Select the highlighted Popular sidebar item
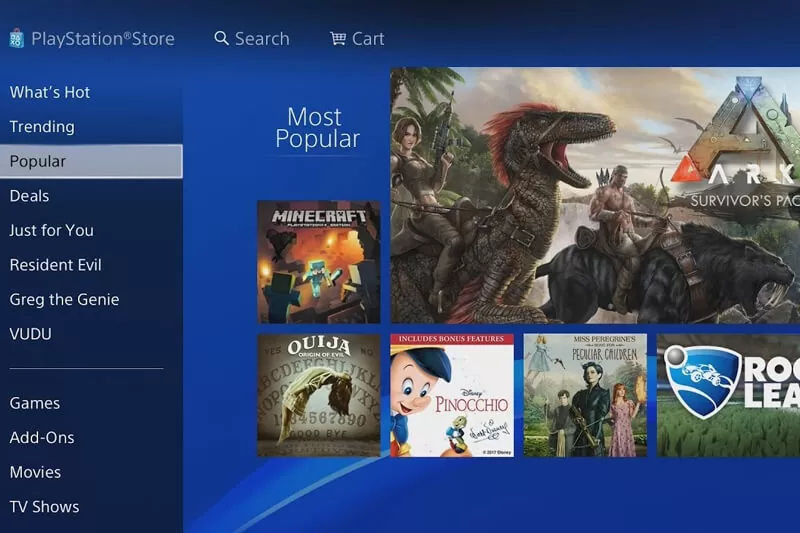The height and width of the screenshot is (533, 800). (x=91, y=161)
